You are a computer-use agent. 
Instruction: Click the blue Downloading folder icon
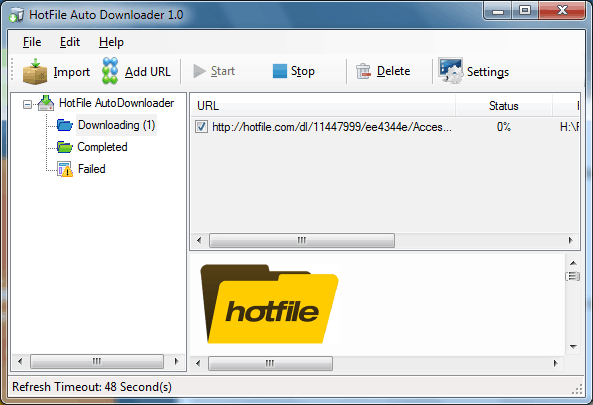[x=65, y=125]
